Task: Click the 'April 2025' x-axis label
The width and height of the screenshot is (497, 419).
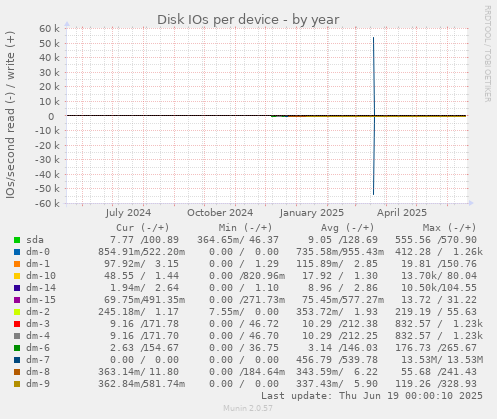Action: pos(402,213)
